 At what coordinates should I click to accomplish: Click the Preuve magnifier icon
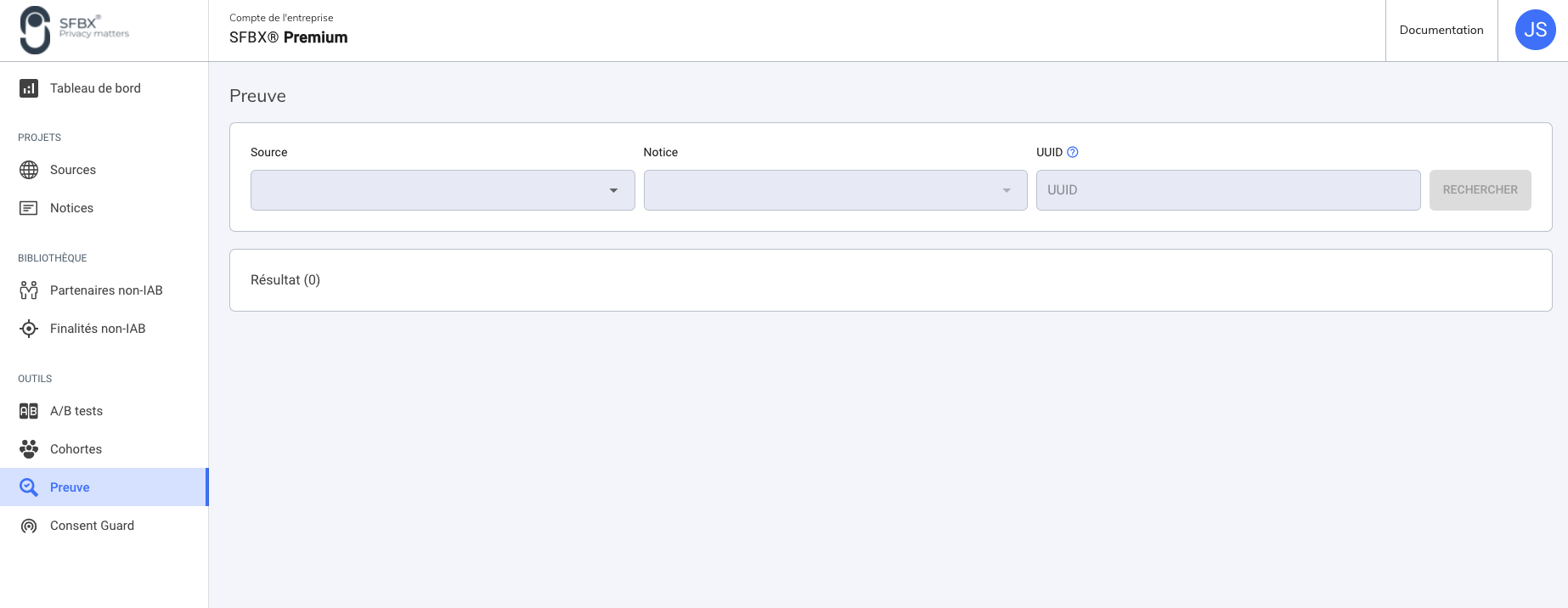(x=29, y=487)
